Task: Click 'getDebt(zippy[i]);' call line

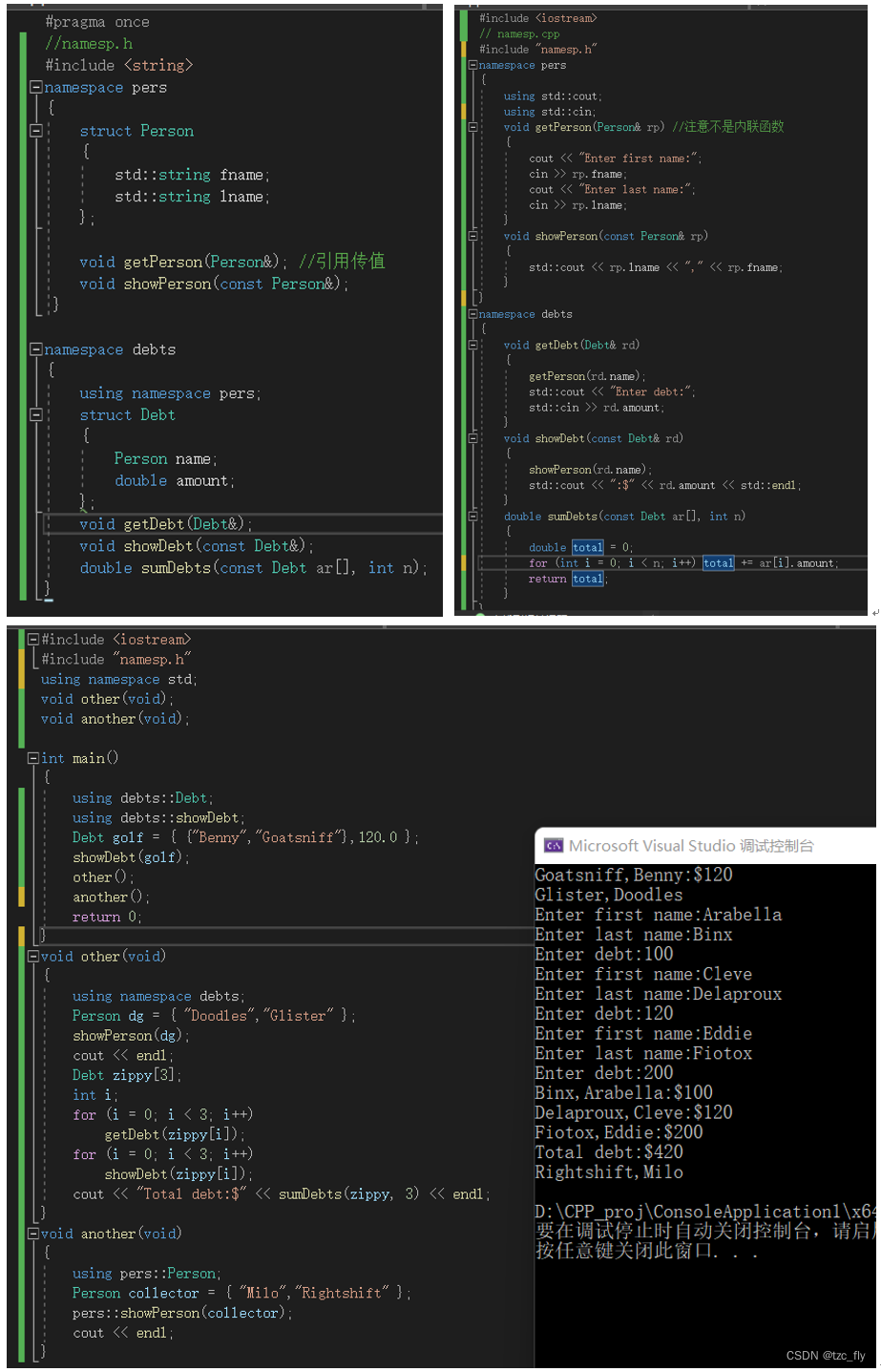Action: click(x=176, y=1135)
